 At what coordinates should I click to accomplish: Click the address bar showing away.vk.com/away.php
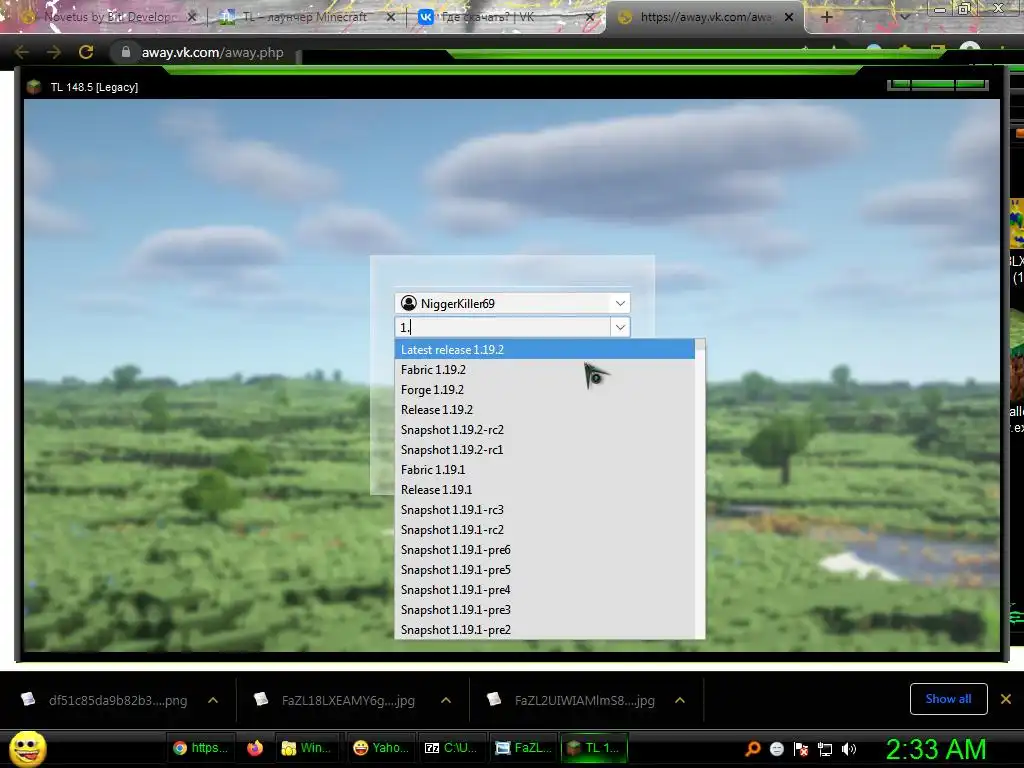click(x=213, y=52)
